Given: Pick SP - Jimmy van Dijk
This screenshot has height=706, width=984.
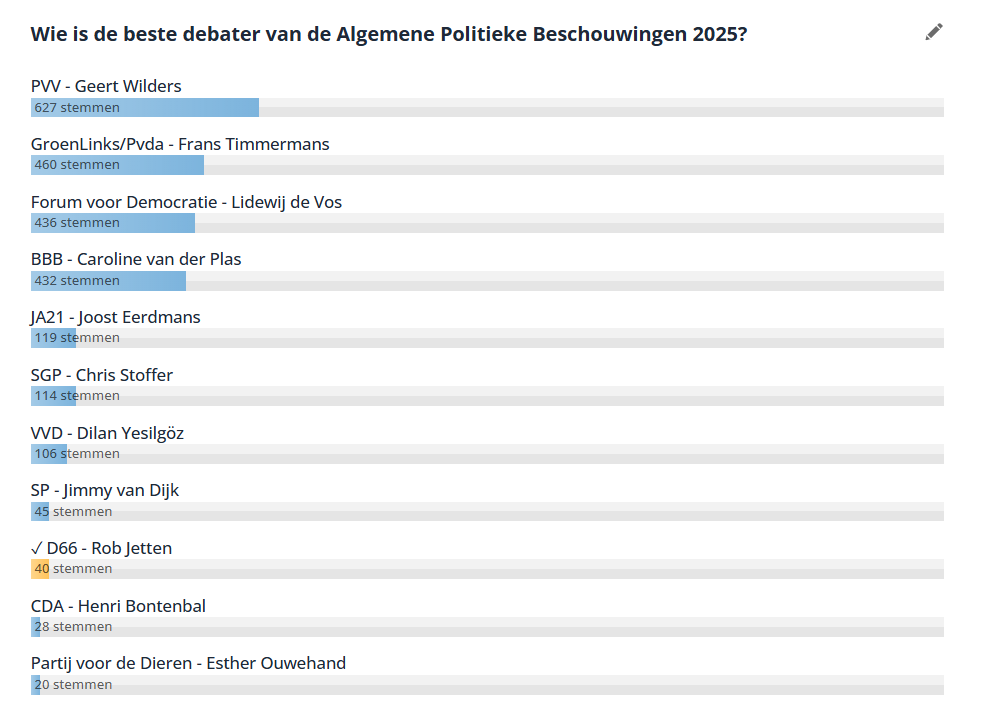Looking at the screenshot, I should (105, 490).
